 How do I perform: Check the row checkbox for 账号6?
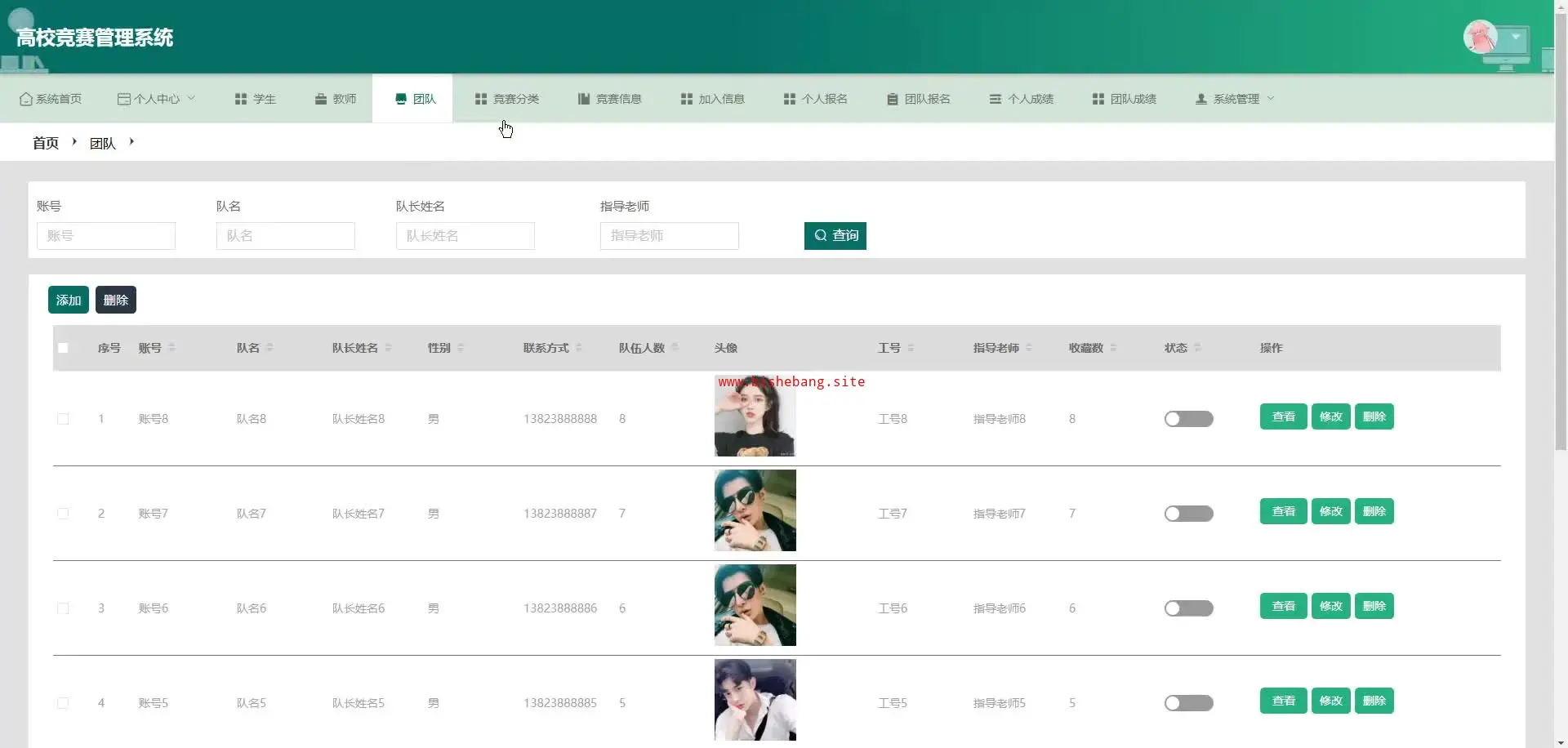tap(63, 608)
